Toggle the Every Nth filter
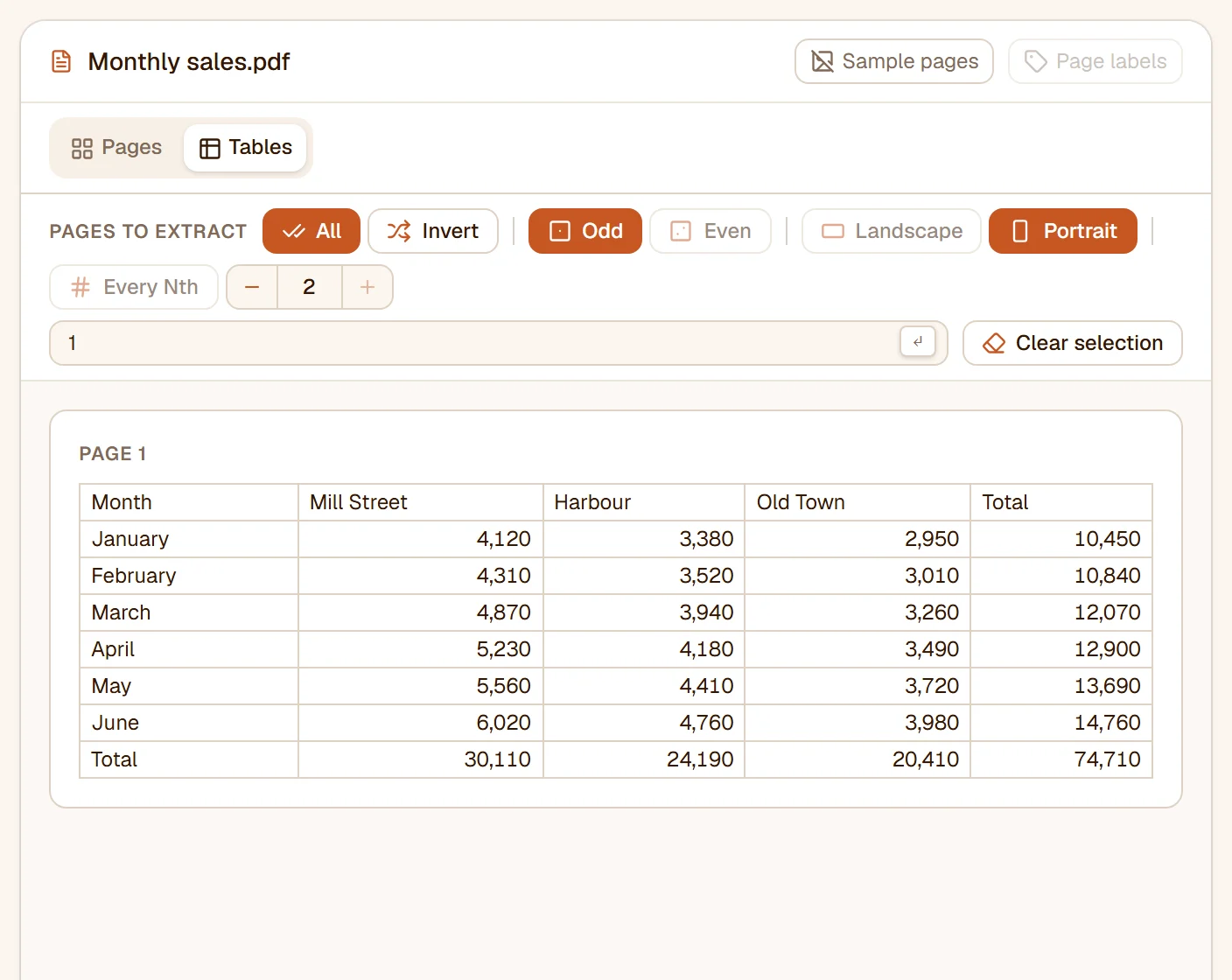Image resolution: width=1232 pixels, height=980 pixels. click(134, 287)
